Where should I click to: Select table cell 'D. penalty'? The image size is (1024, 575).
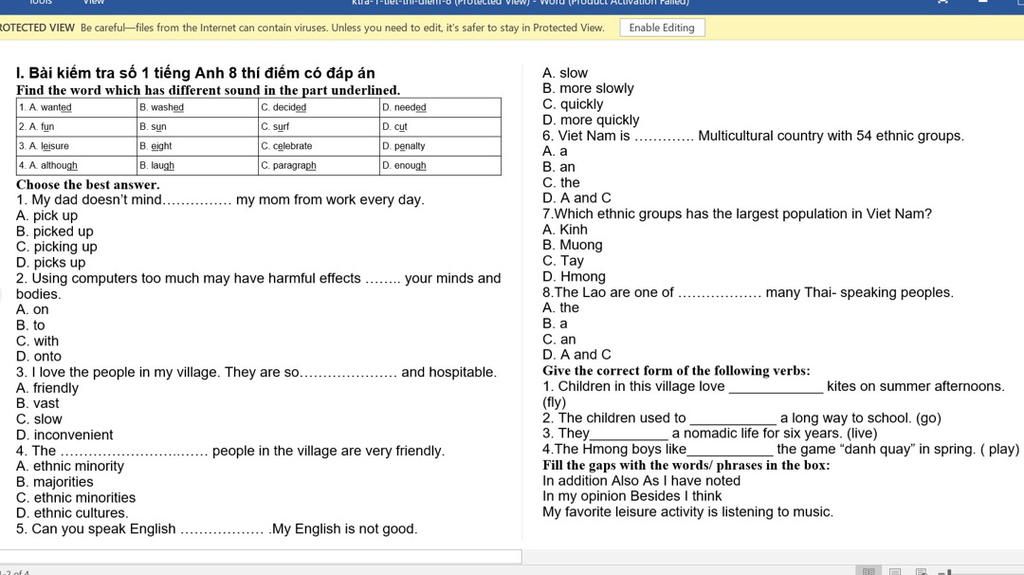coord(440,146)
